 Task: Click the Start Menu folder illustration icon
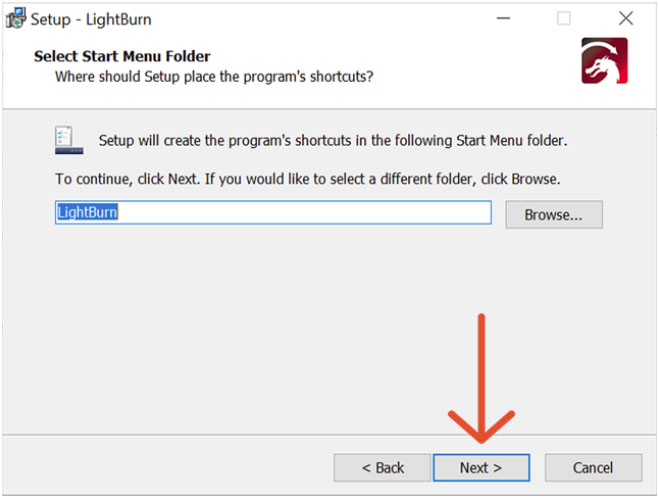[69, 140]
